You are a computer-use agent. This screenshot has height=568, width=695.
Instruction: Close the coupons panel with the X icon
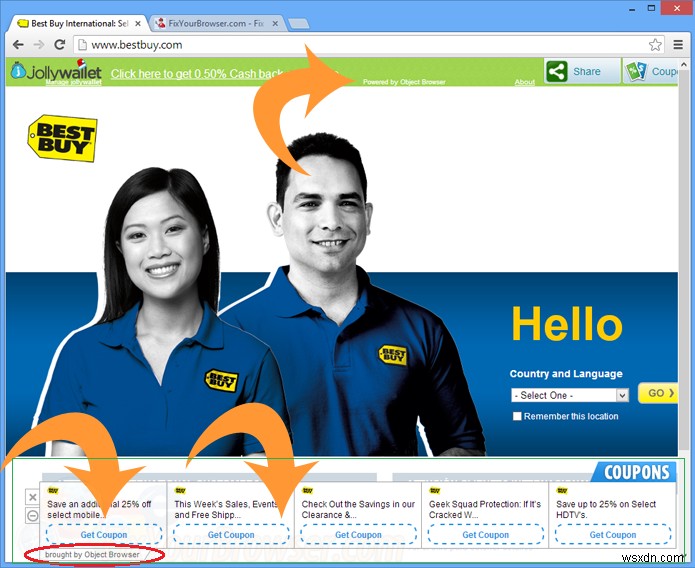(x=33, y=497)
